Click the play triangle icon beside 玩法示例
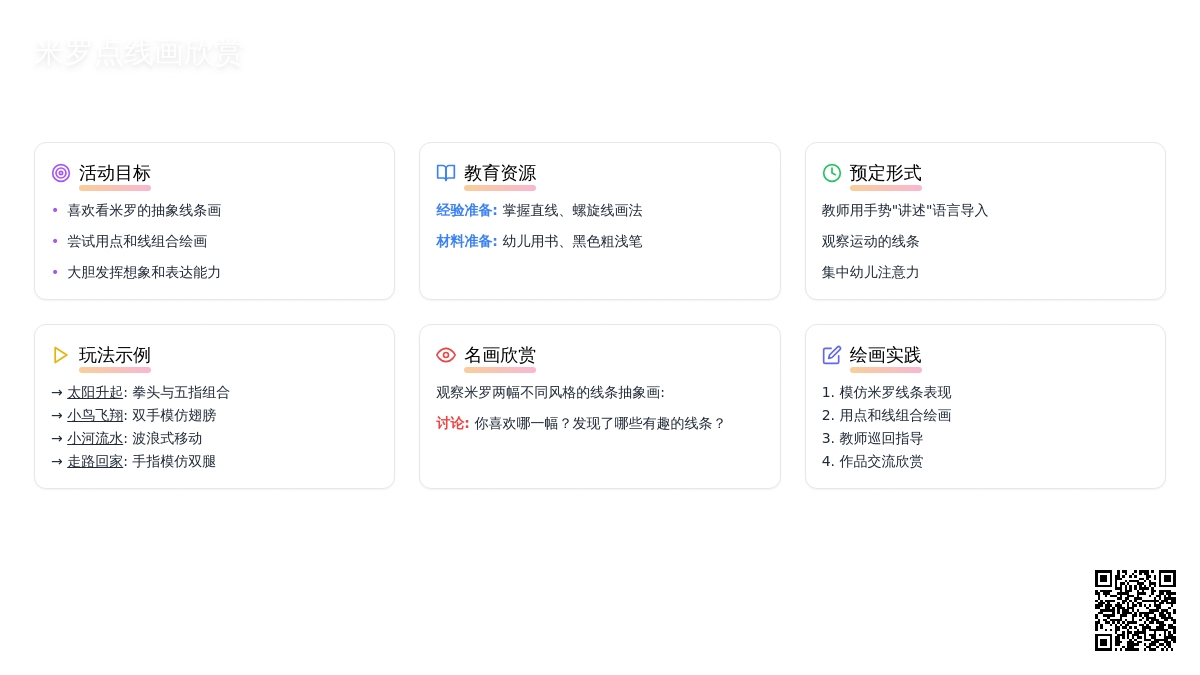The image size is (1200, 675). click(x=61, y=355)
